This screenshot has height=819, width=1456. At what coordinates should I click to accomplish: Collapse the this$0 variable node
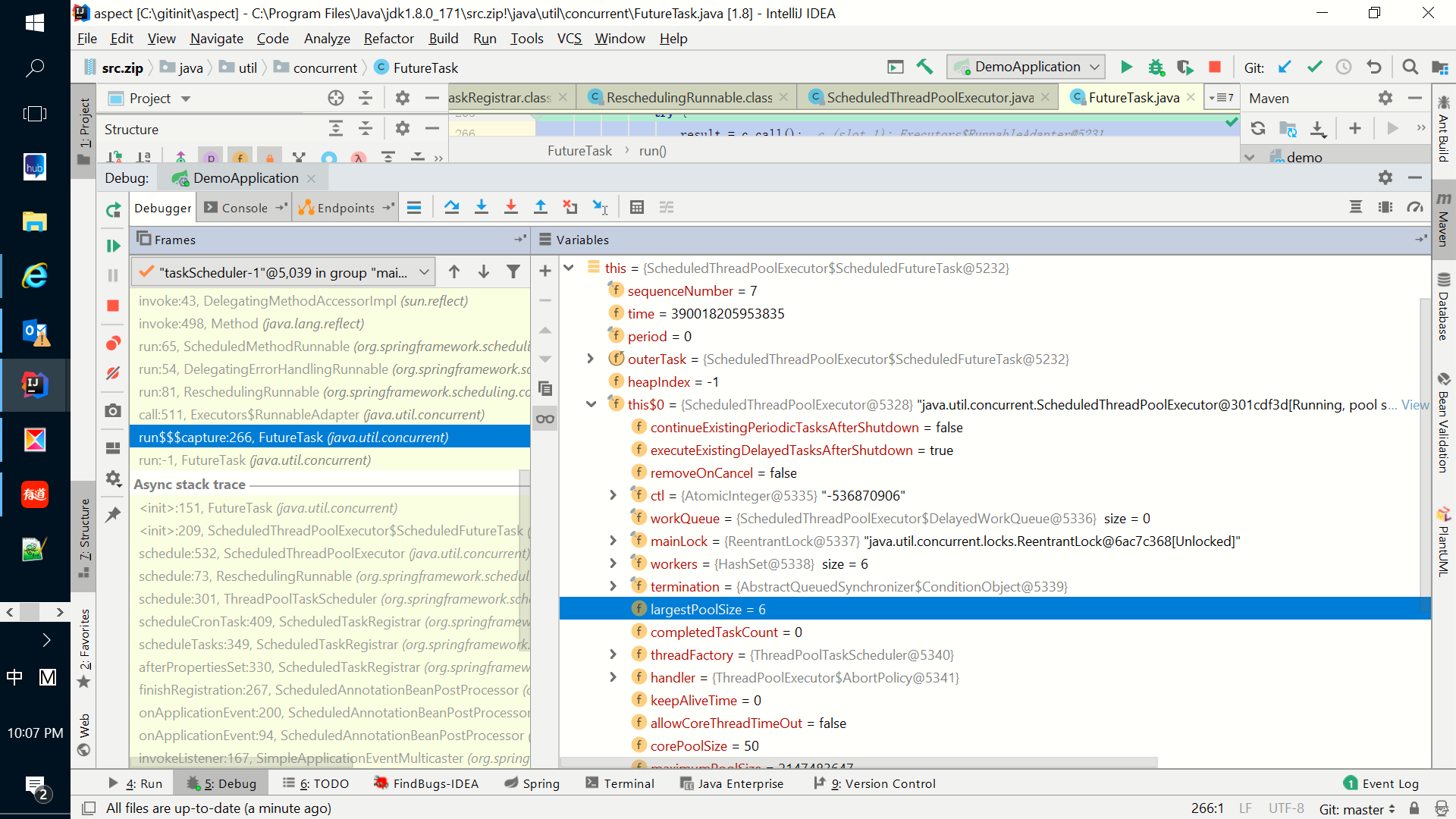pyautogui.click(x=591, y=404)
